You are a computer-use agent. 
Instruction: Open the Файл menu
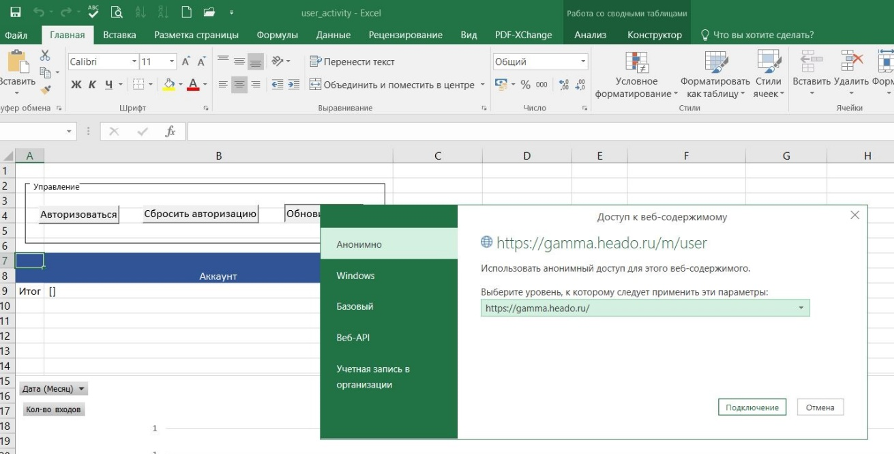[16, 35]
